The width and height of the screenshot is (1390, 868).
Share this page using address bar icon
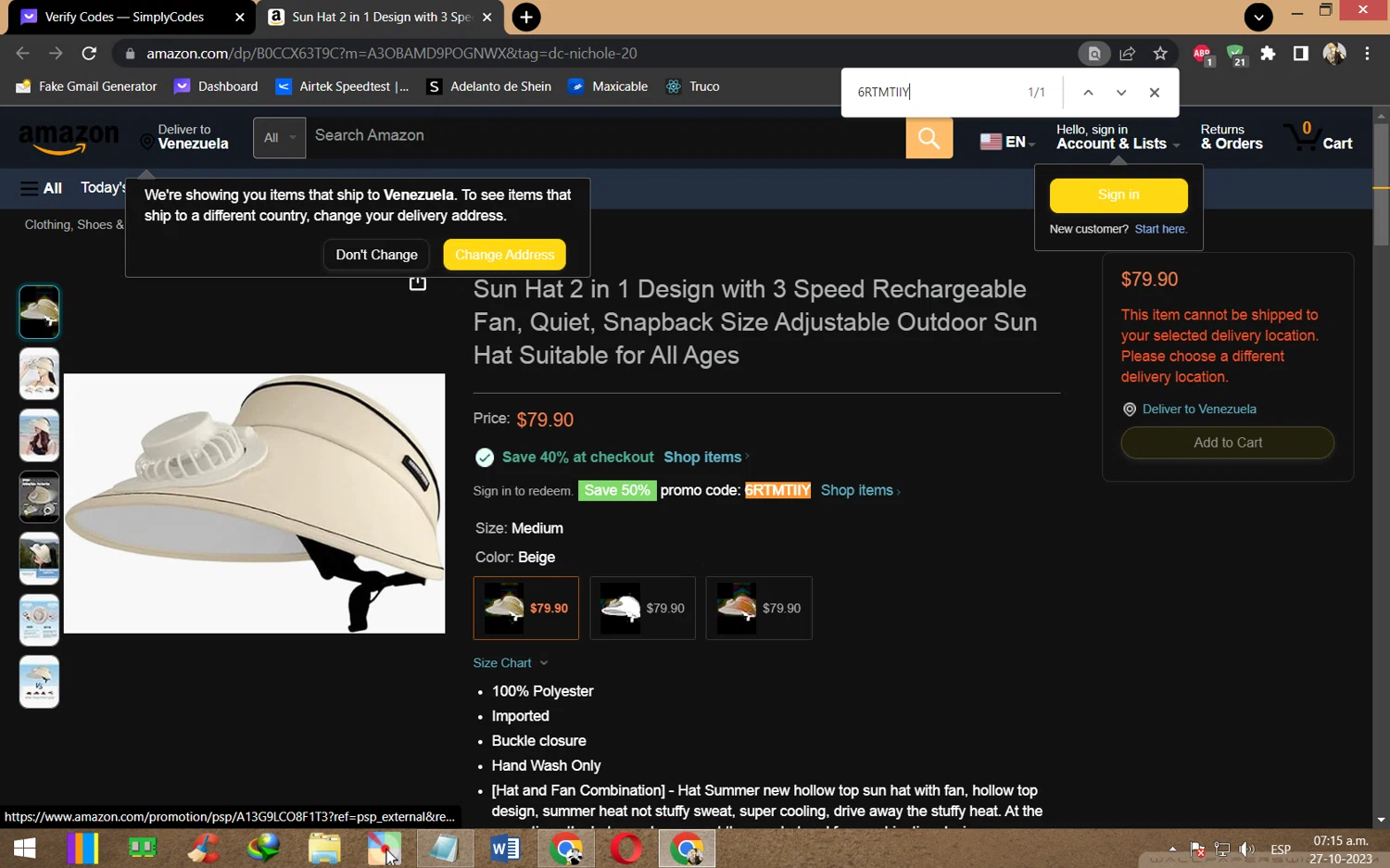click(1128, 54)
